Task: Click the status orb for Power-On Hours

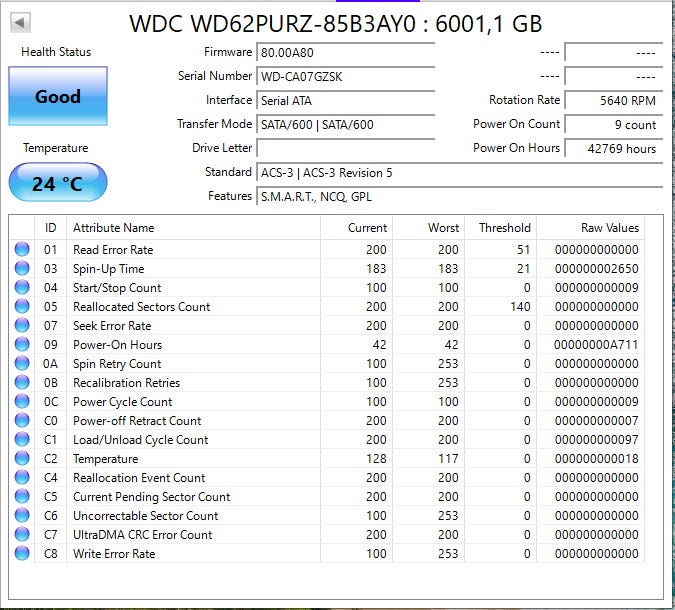Action: pos(22,344)
